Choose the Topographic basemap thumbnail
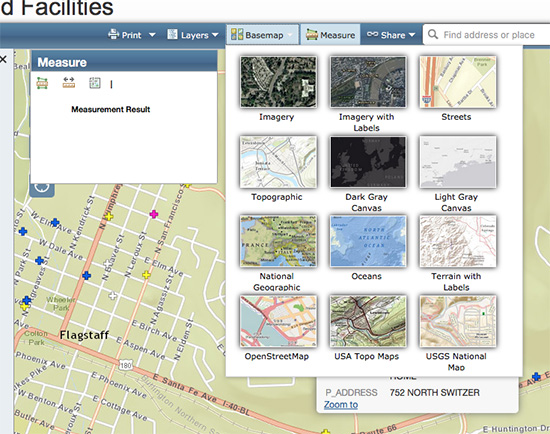 pyautogui.click(x=278, y=162)
